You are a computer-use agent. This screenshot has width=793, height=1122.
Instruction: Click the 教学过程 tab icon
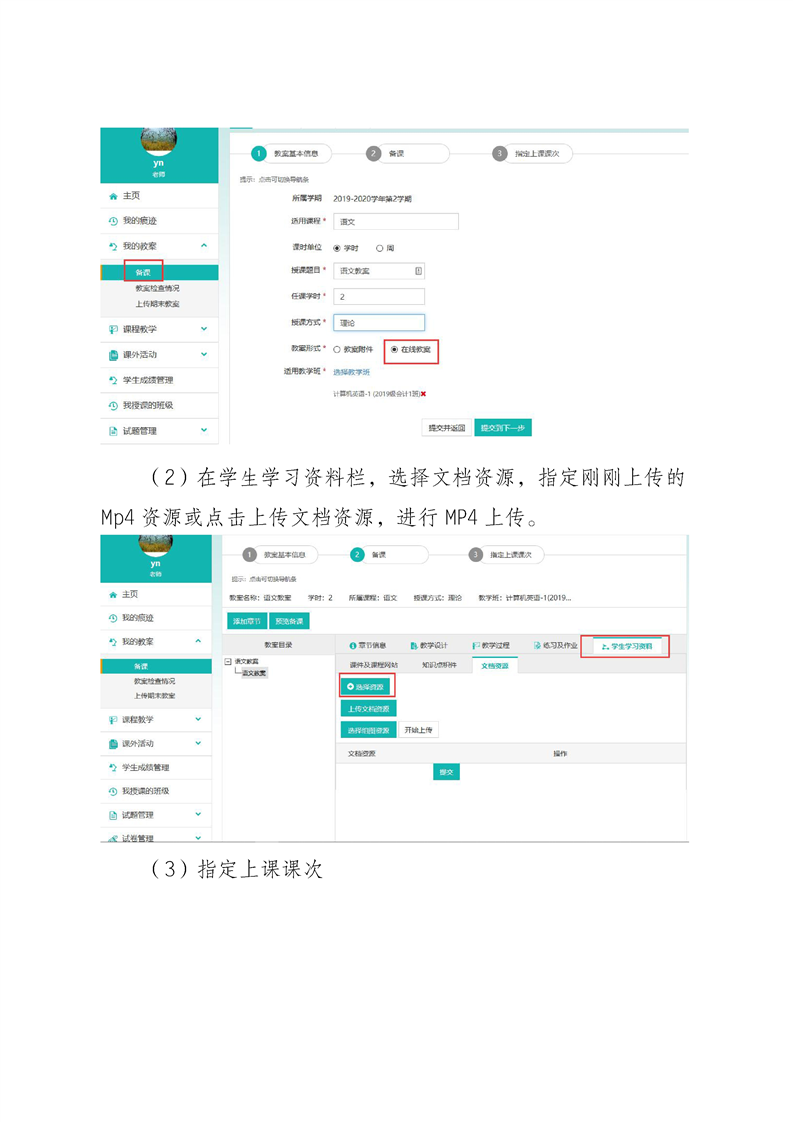click(x=477, y=646)
